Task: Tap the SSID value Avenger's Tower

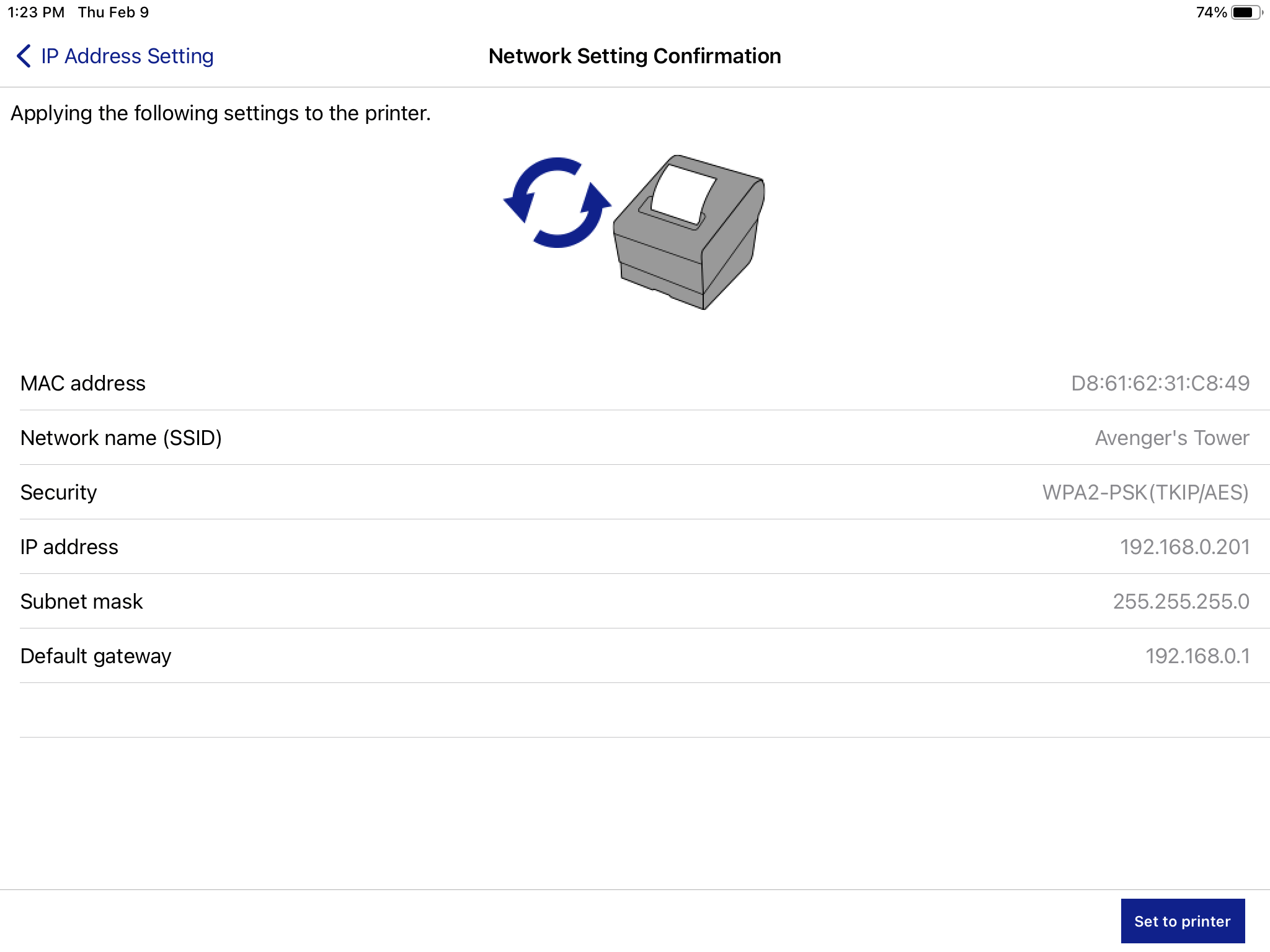Action: click(1173, 437)
